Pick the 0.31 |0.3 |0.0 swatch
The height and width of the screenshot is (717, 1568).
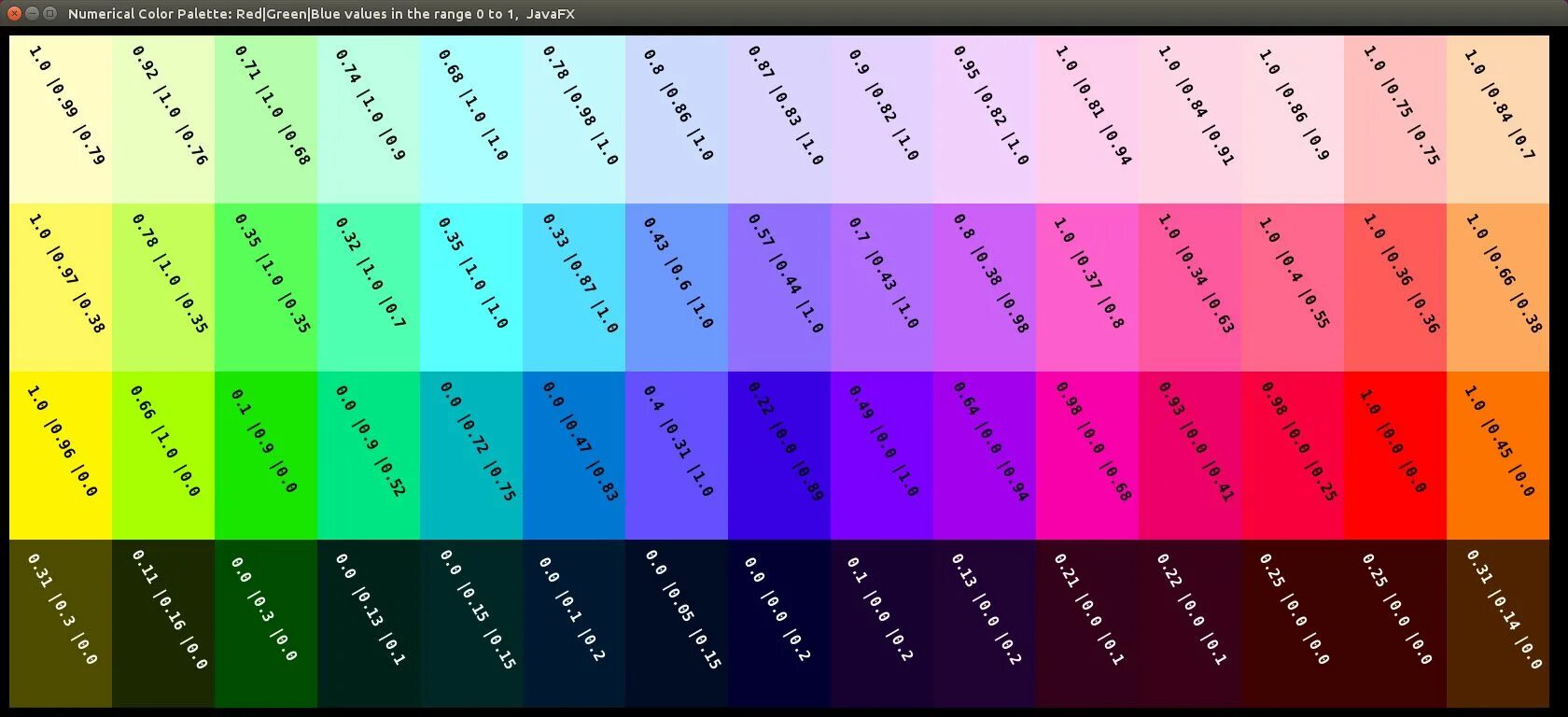(61, 624)
